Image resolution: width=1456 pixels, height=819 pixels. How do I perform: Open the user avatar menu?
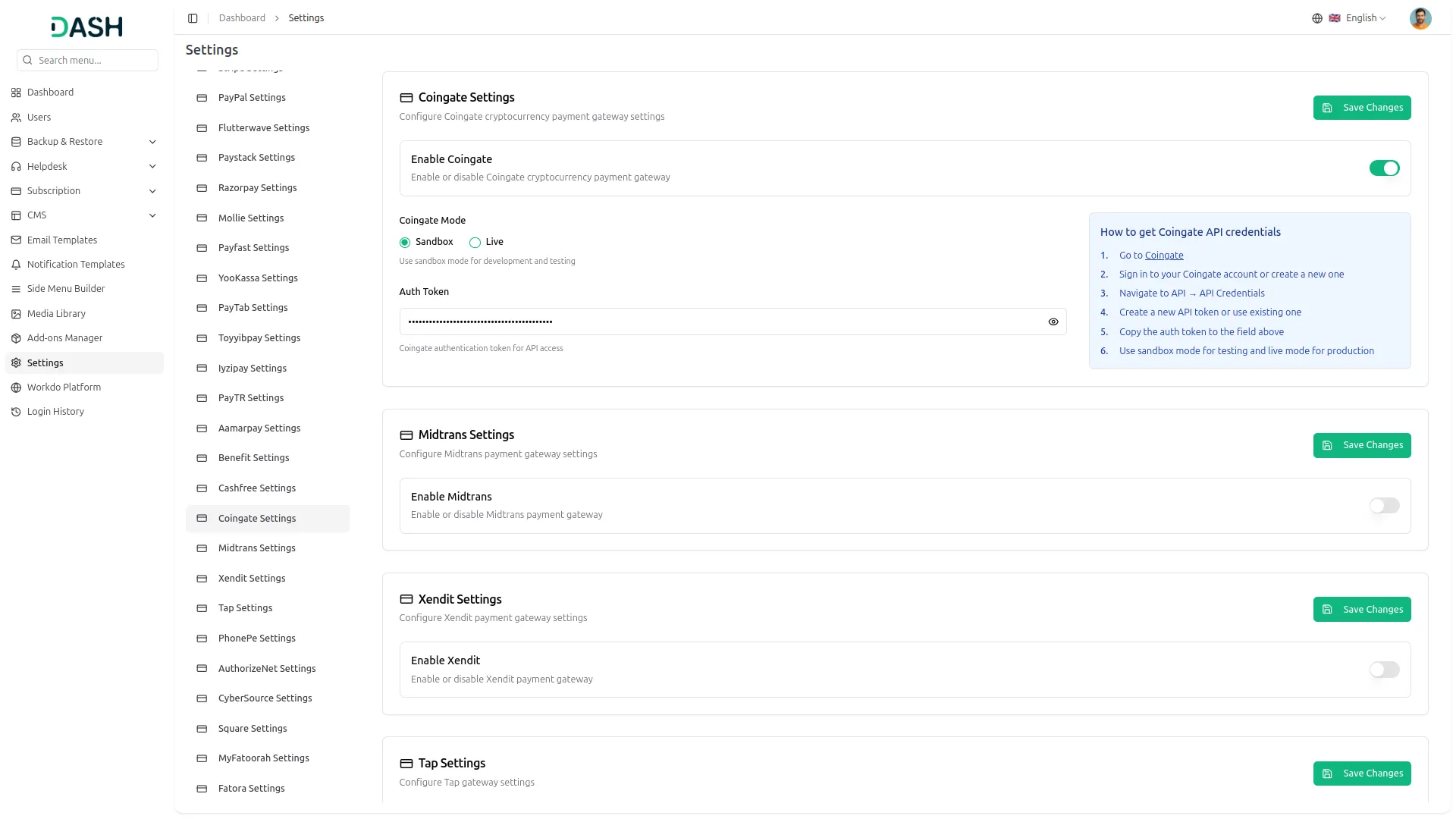coord(1420,18)
